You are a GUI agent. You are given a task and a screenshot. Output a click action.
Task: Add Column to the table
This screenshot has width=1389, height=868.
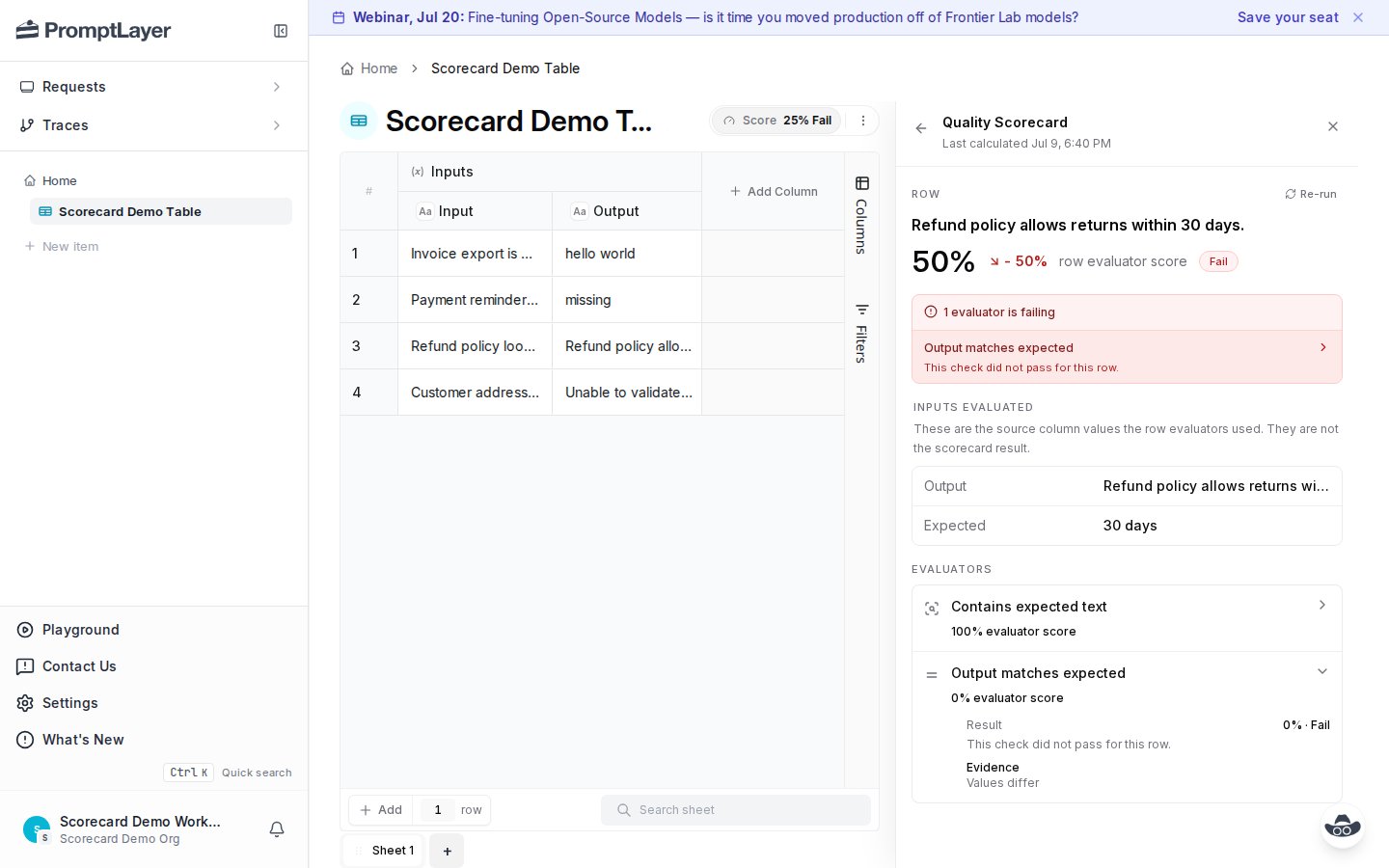[x=774, y=192]
